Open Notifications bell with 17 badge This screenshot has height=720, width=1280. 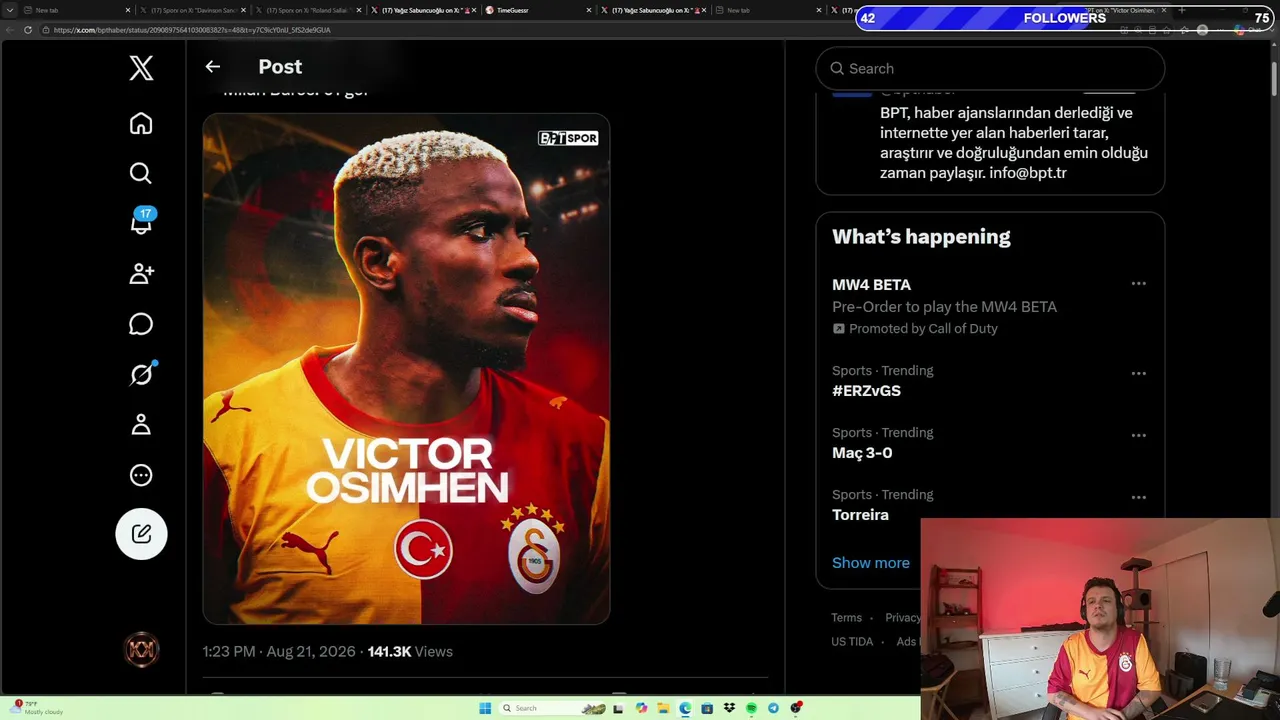141,222
